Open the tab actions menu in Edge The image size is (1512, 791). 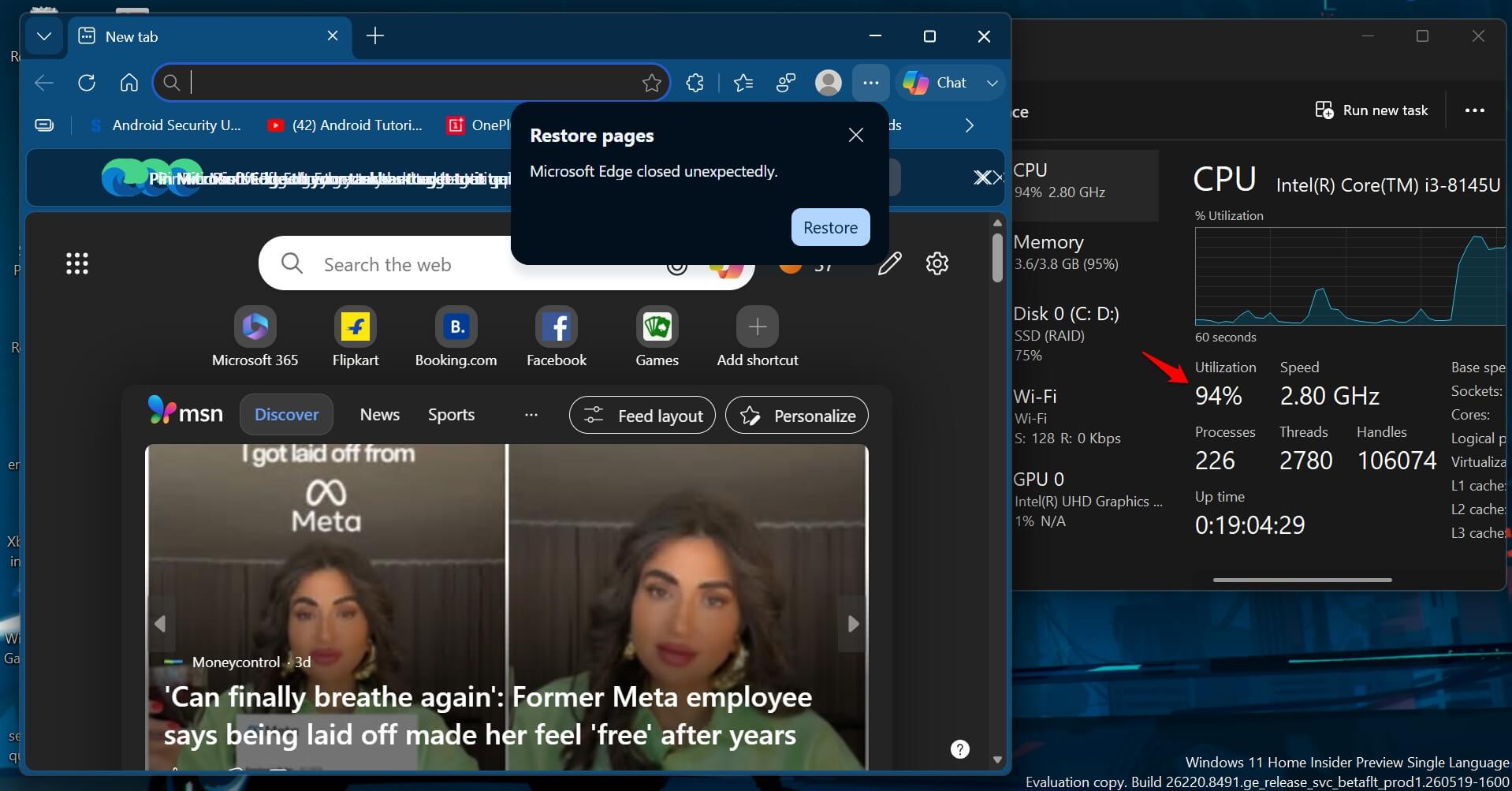point(44,36)
